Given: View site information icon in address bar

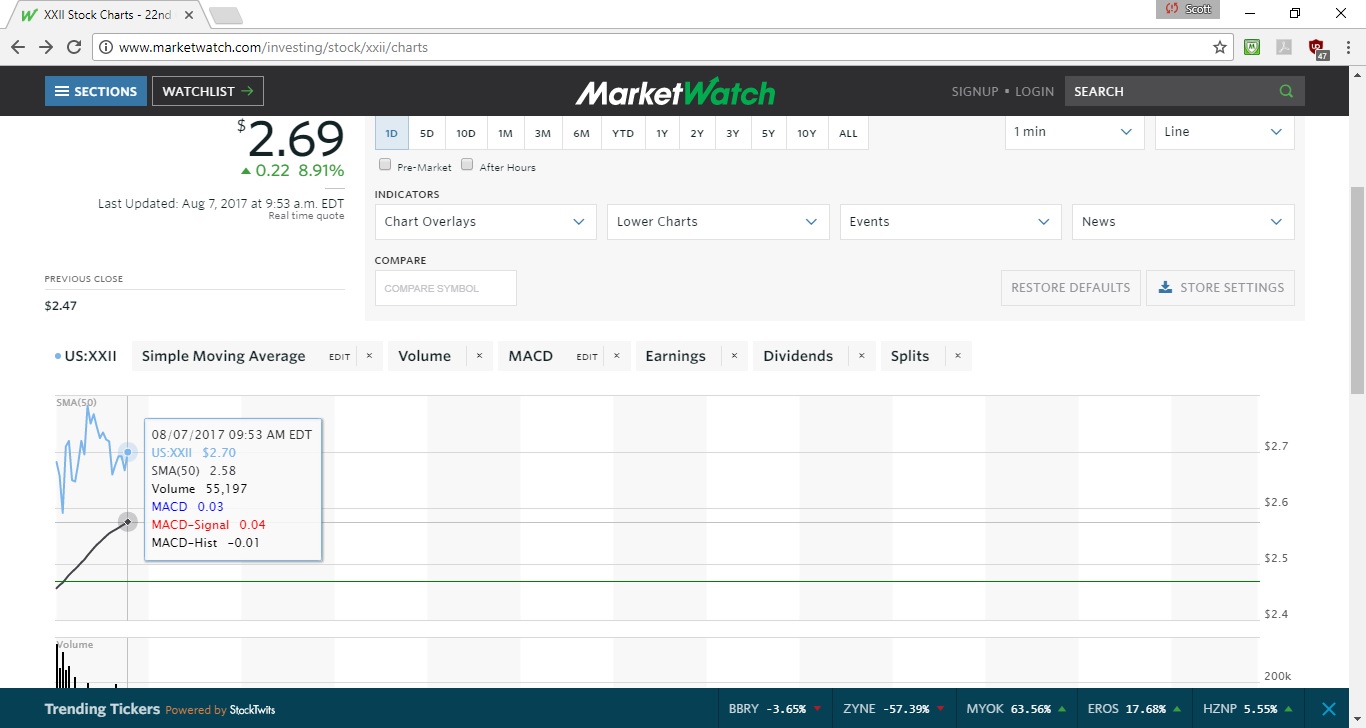Looking at the screenshot, I should (106, 47).
